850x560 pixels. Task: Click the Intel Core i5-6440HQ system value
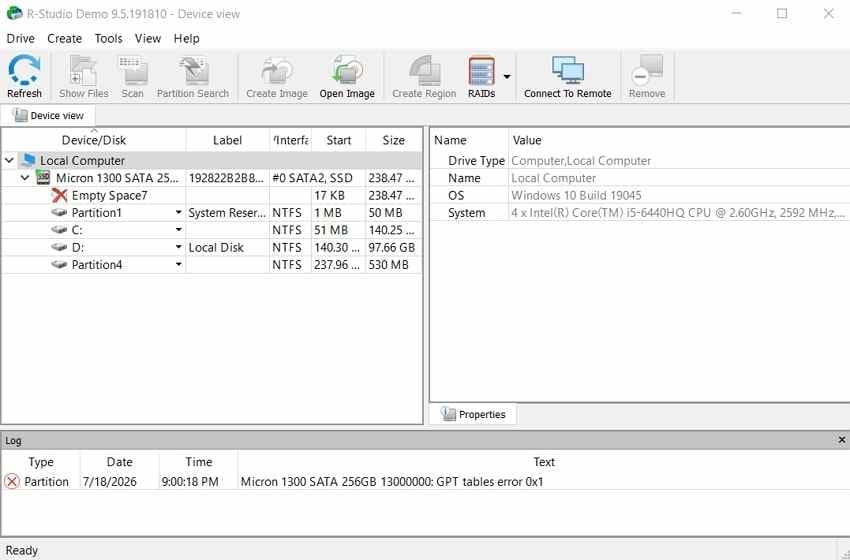(x=678, y=213)
